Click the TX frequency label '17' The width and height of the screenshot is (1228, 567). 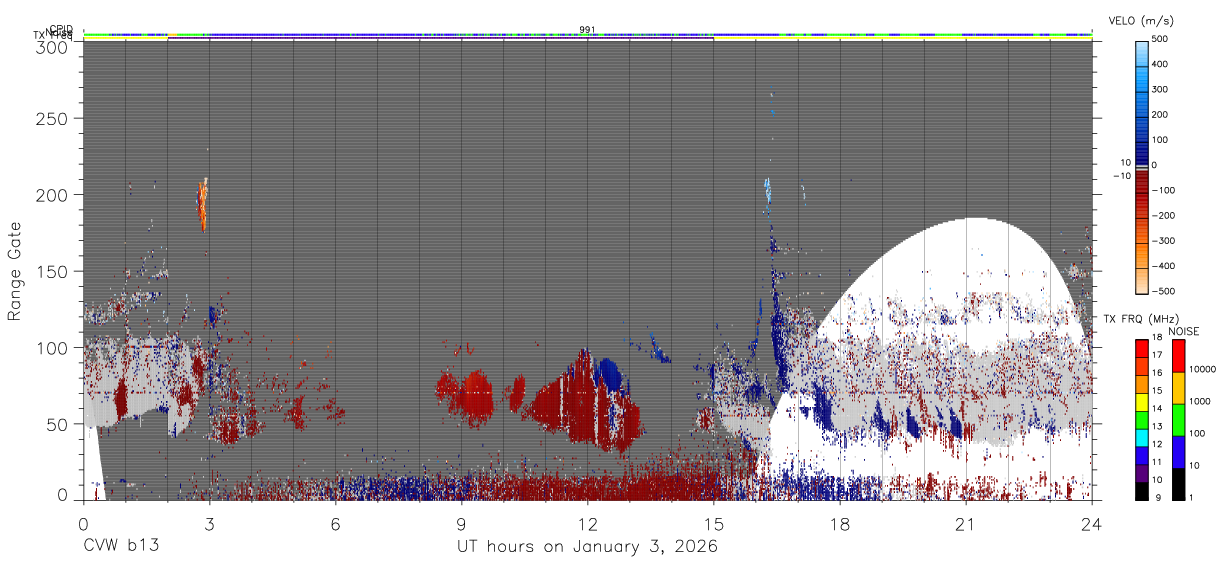tap(1159, 356)
